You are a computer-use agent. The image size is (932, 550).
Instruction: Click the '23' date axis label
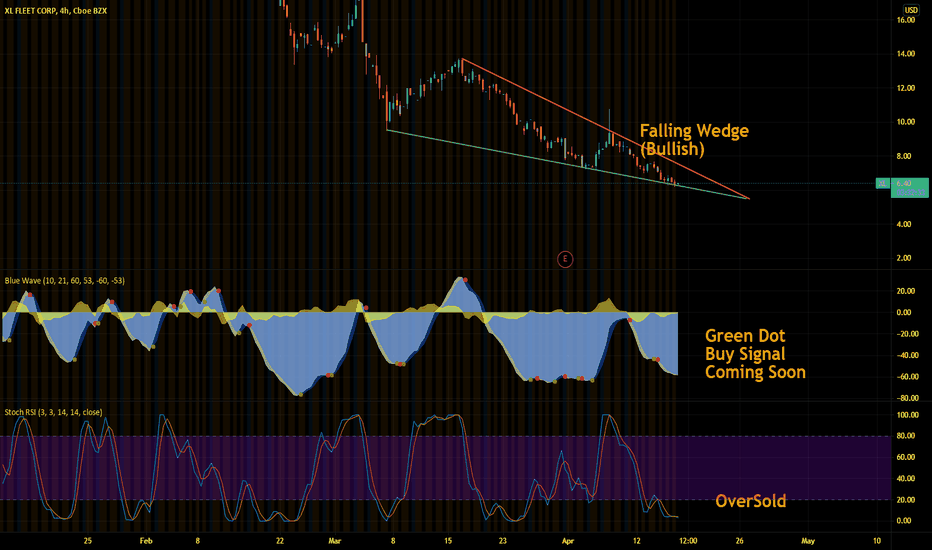click(x=503, y=541)
